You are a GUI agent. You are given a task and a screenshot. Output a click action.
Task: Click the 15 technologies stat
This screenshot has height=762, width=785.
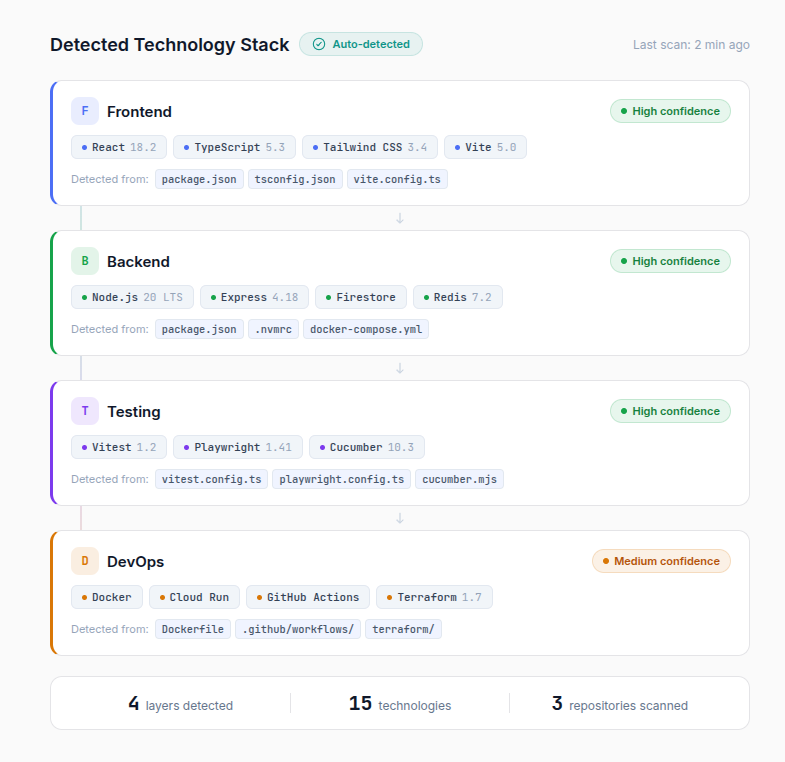[400, 703]
